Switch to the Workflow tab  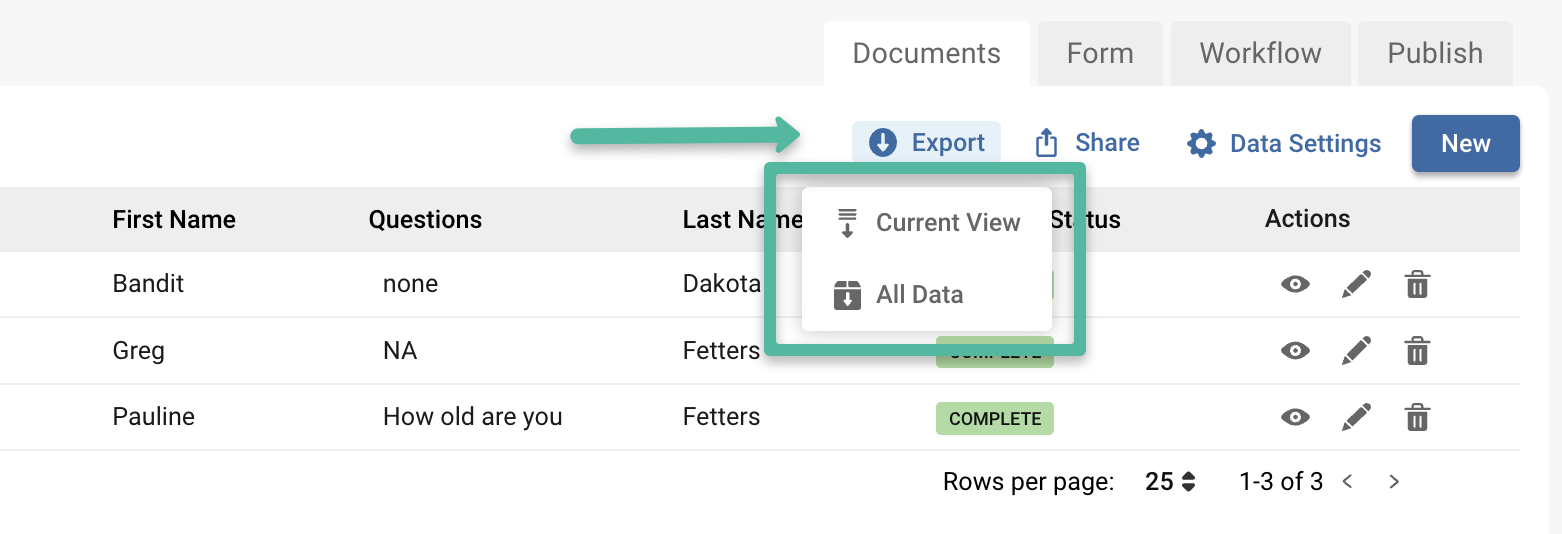(x=1260, y=53)
